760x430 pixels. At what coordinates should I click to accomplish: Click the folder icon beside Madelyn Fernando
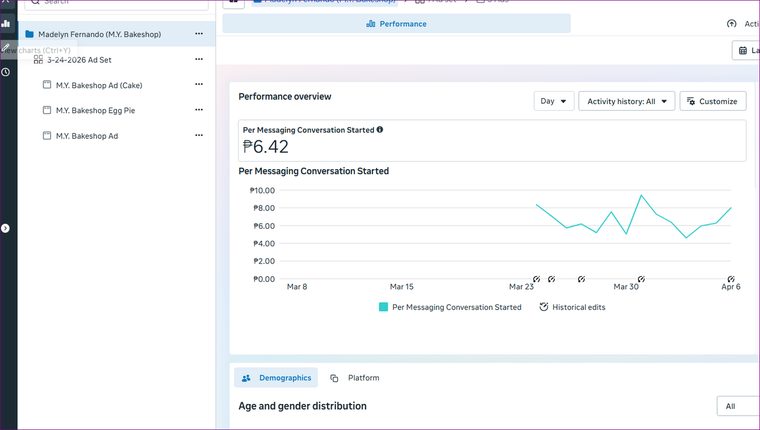coord(30,34)
